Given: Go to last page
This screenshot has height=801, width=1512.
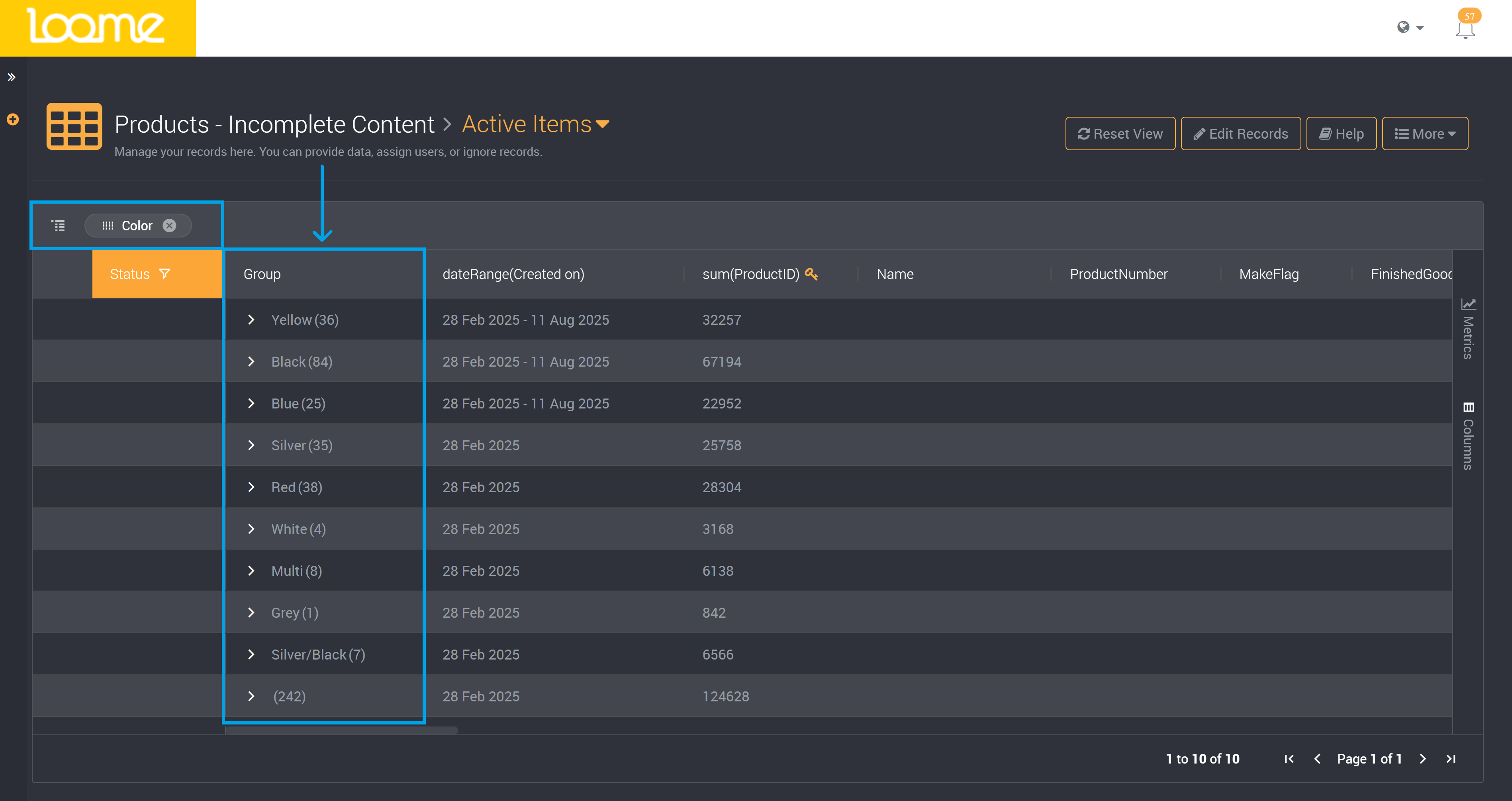Looking at the screenshot, I should (x=1451, y=759).
